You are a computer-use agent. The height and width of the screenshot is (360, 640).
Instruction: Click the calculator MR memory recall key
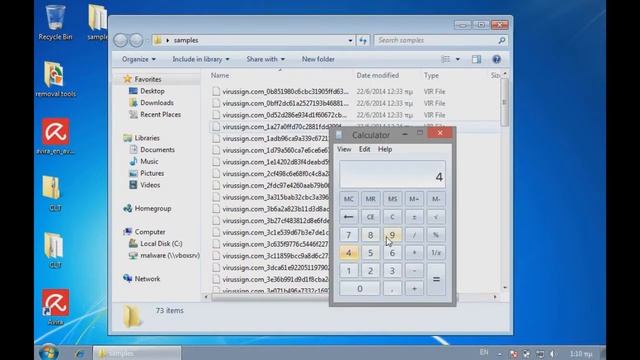(x=371, y=199)
